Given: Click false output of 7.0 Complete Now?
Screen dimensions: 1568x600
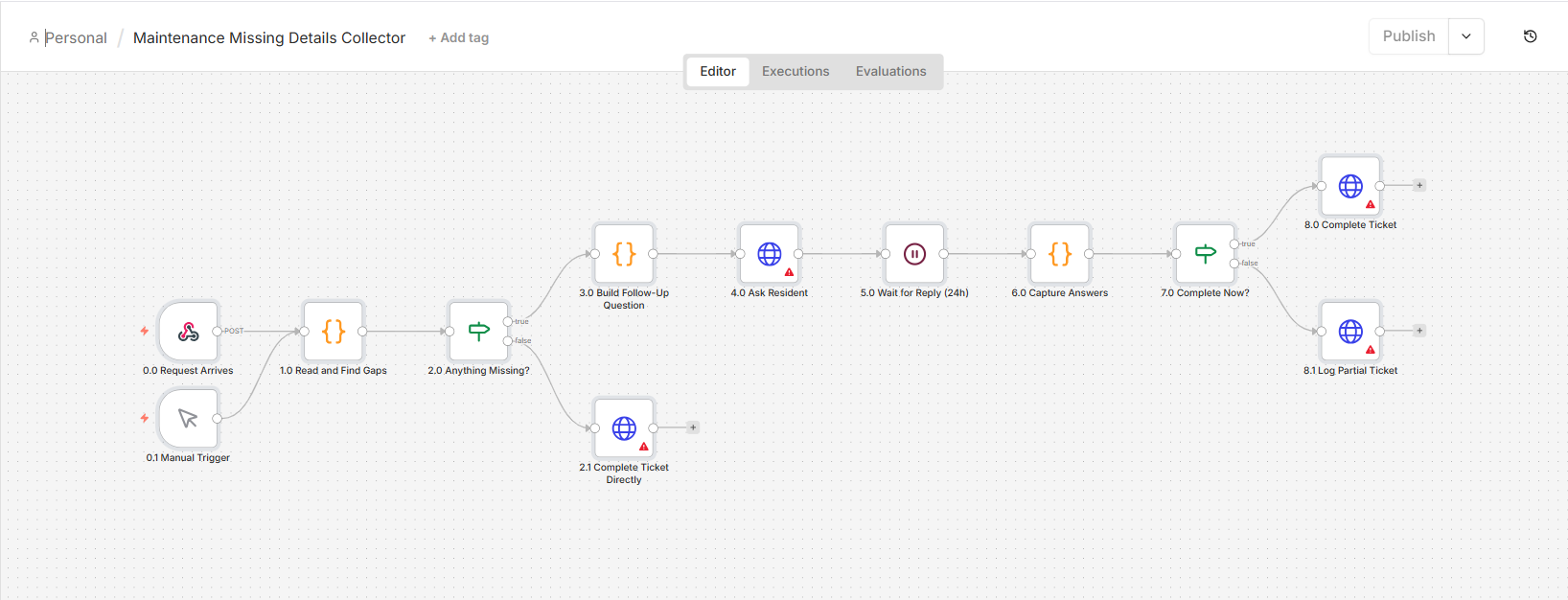Looking at the screenshot, I should coord(1234,264).
